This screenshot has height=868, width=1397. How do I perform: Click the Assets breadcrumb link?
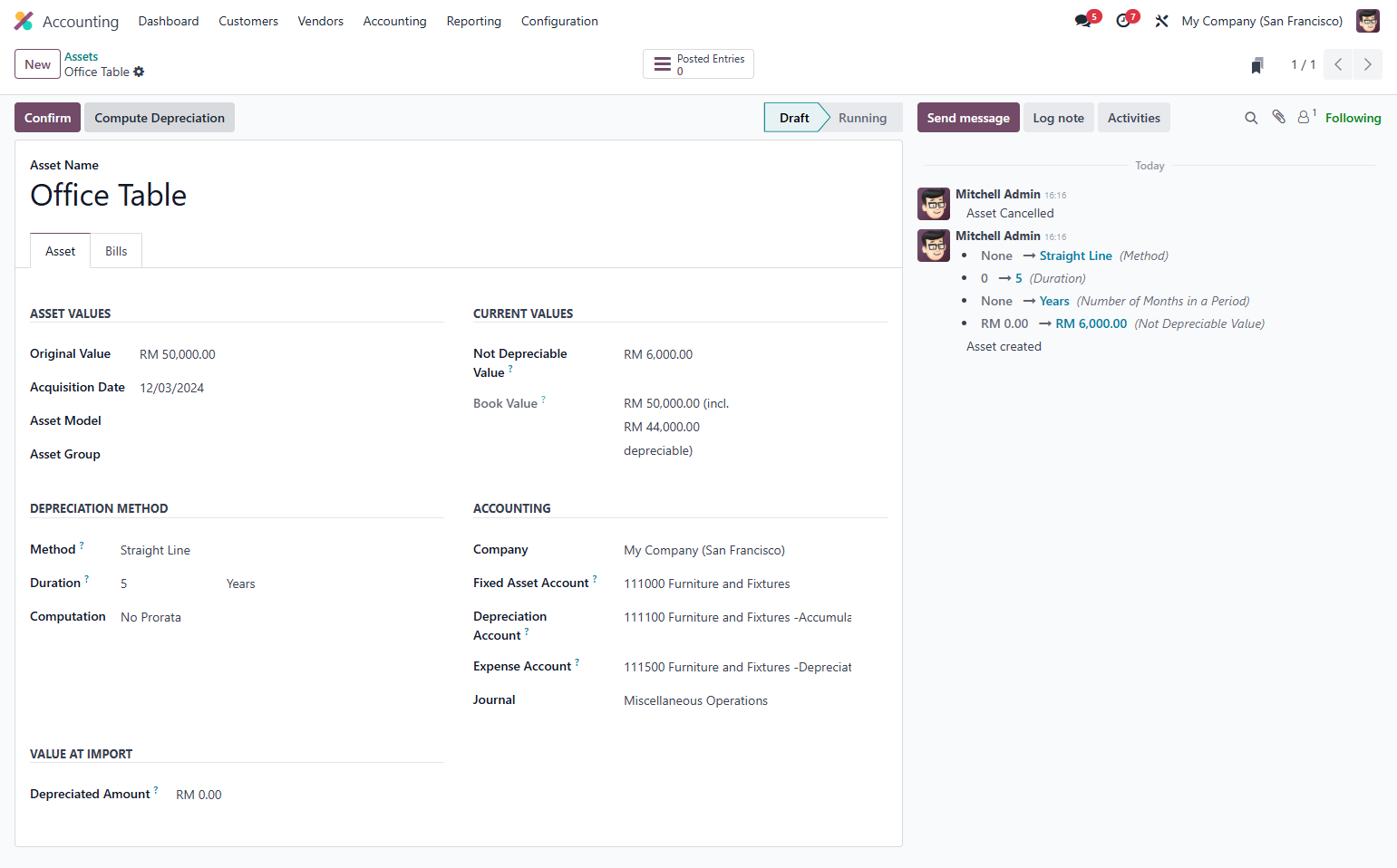[81, 56]
